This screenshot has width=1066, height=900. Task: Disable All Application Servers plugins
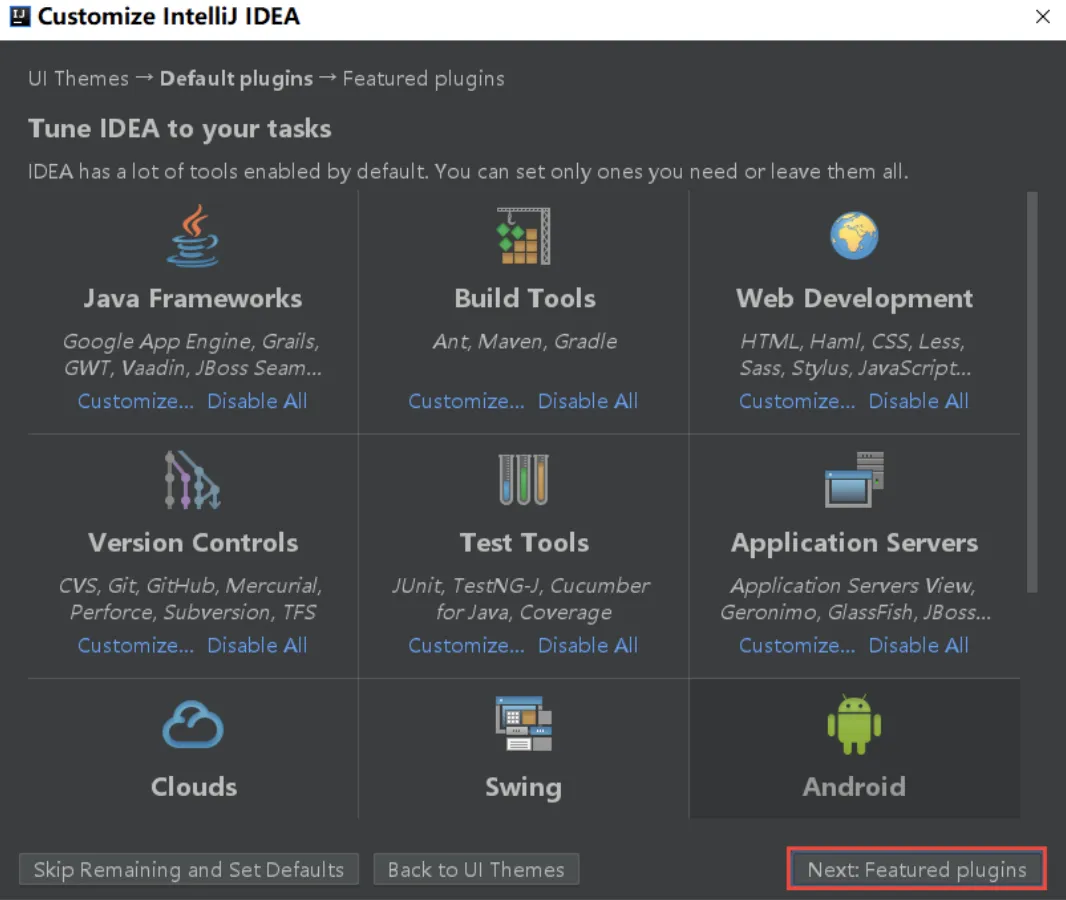point(918,645)
